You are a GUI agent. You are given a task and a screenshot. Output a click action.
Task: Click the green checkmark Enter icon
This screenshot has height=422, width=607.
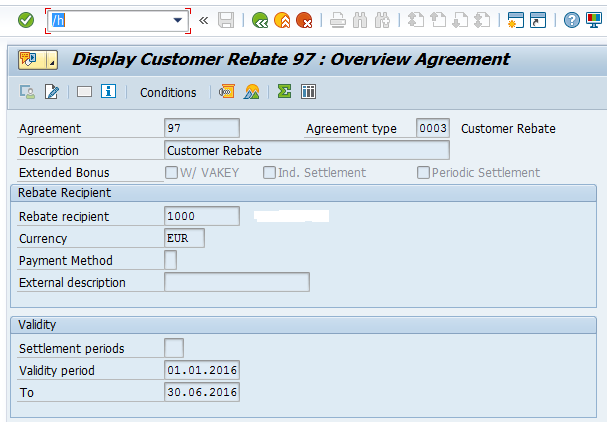click(26, 20)
